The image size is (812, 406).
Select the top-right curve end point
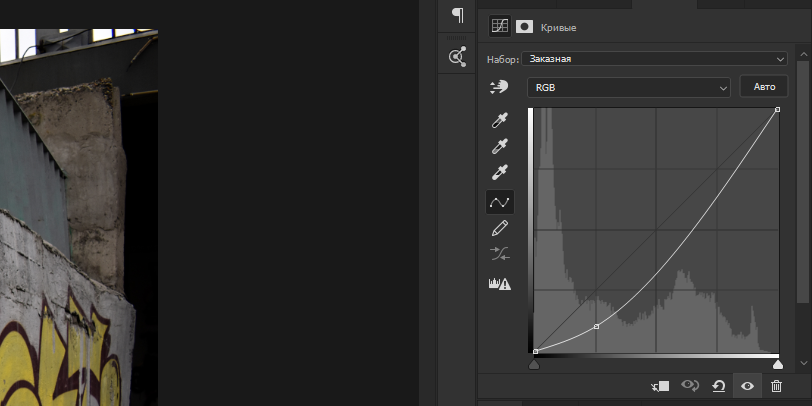pos(777,110)
